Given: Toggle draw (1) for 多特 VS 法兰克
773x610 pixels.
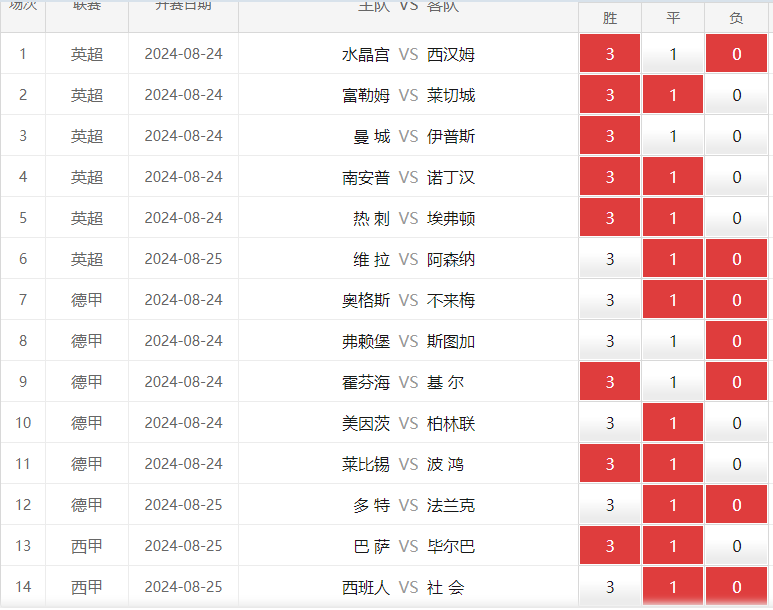Looking at the screenshot, I should 673,504.
